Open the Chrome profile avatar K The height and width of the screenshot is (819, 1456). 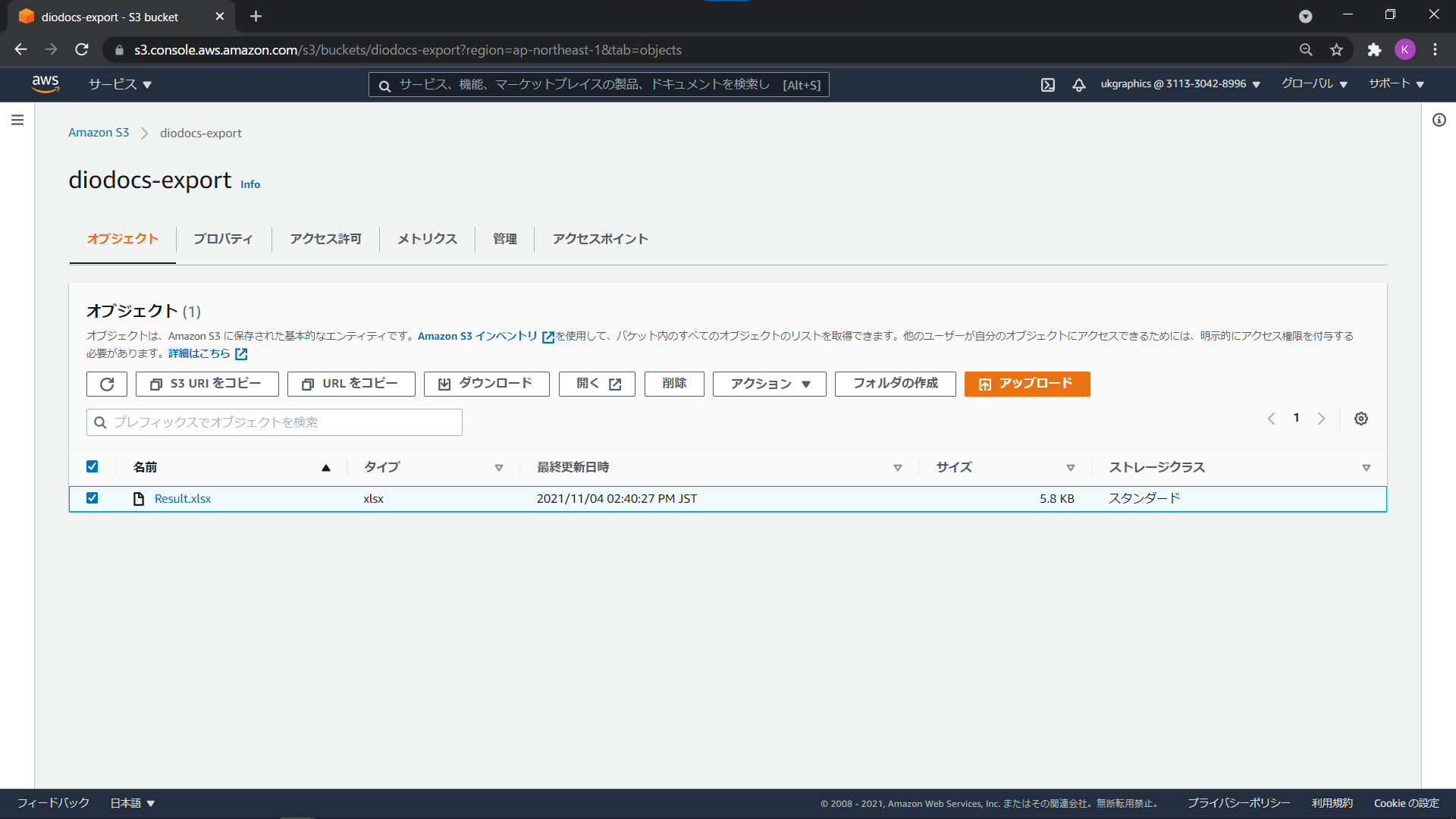(x=1405, y=50)
